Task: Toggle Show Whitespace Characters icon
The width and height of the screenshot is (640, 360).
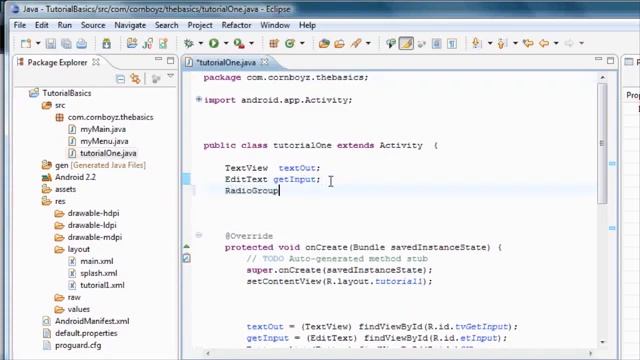Action: pyautogui.click(x=452, y=43)
